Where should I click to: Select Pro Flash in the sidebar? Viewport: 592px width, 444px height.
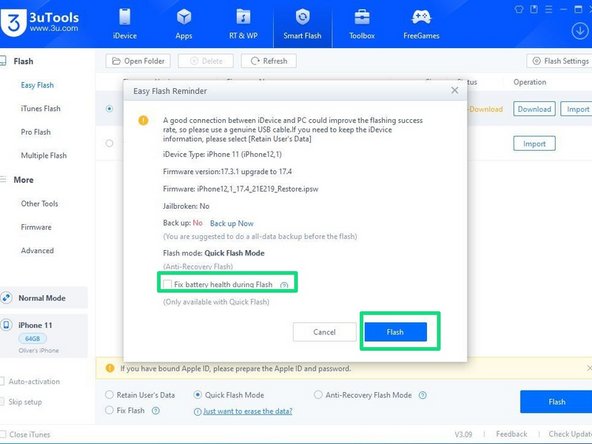tap(35, 132)
